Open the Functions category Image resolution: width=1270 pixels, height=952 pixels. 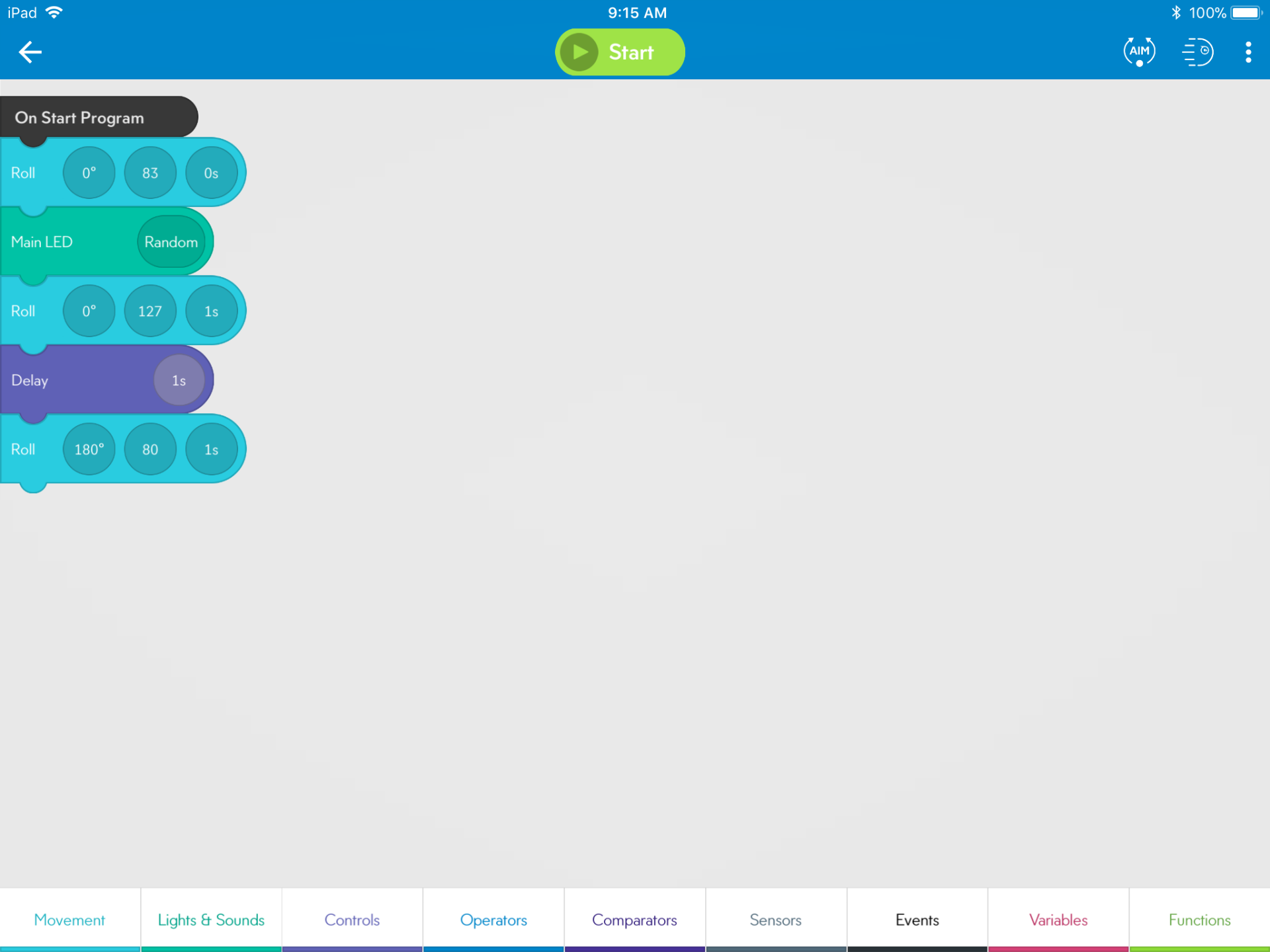click(x=1197, y=919)
